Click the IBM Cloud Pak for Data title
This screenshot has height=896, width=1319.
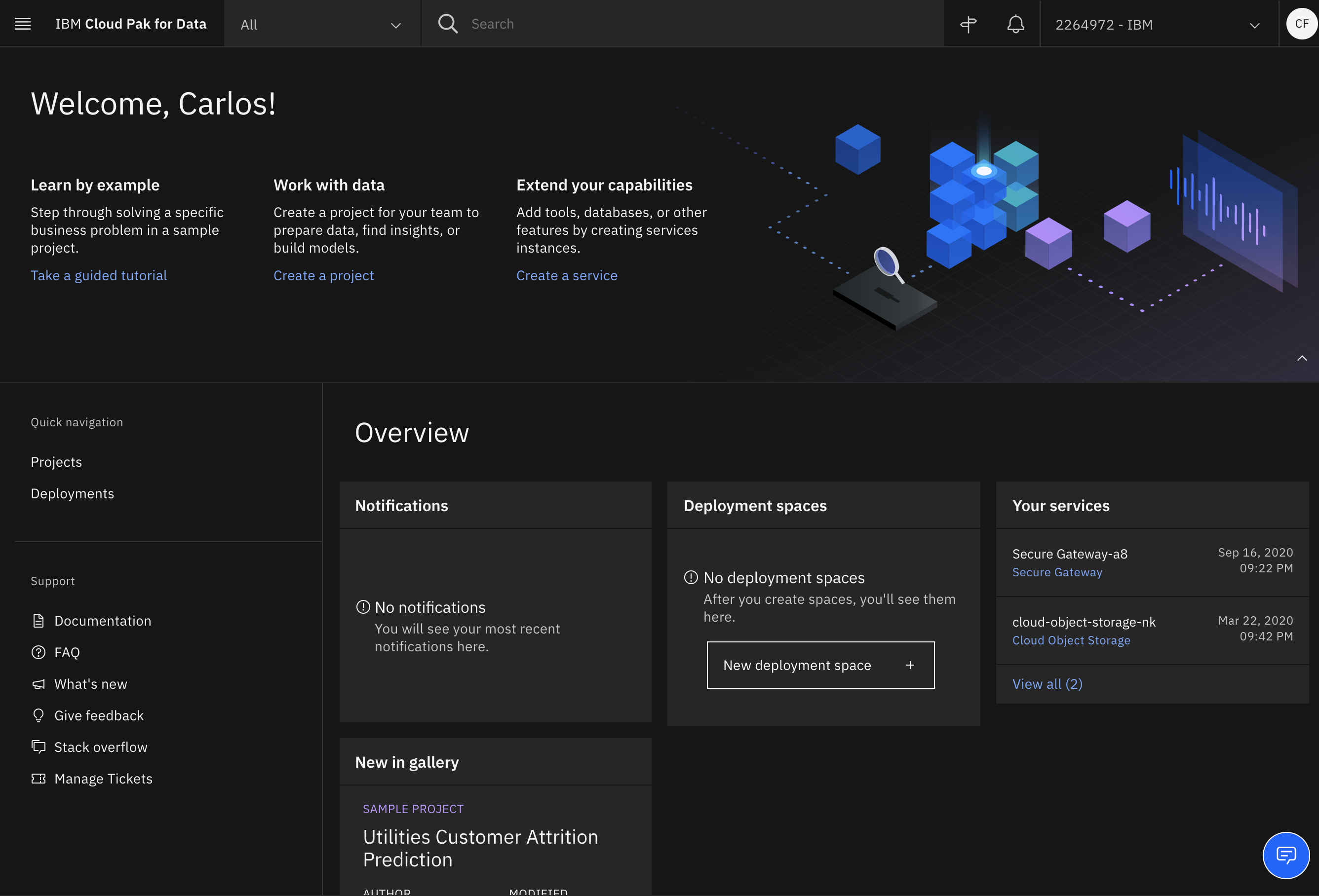point(130,24)
